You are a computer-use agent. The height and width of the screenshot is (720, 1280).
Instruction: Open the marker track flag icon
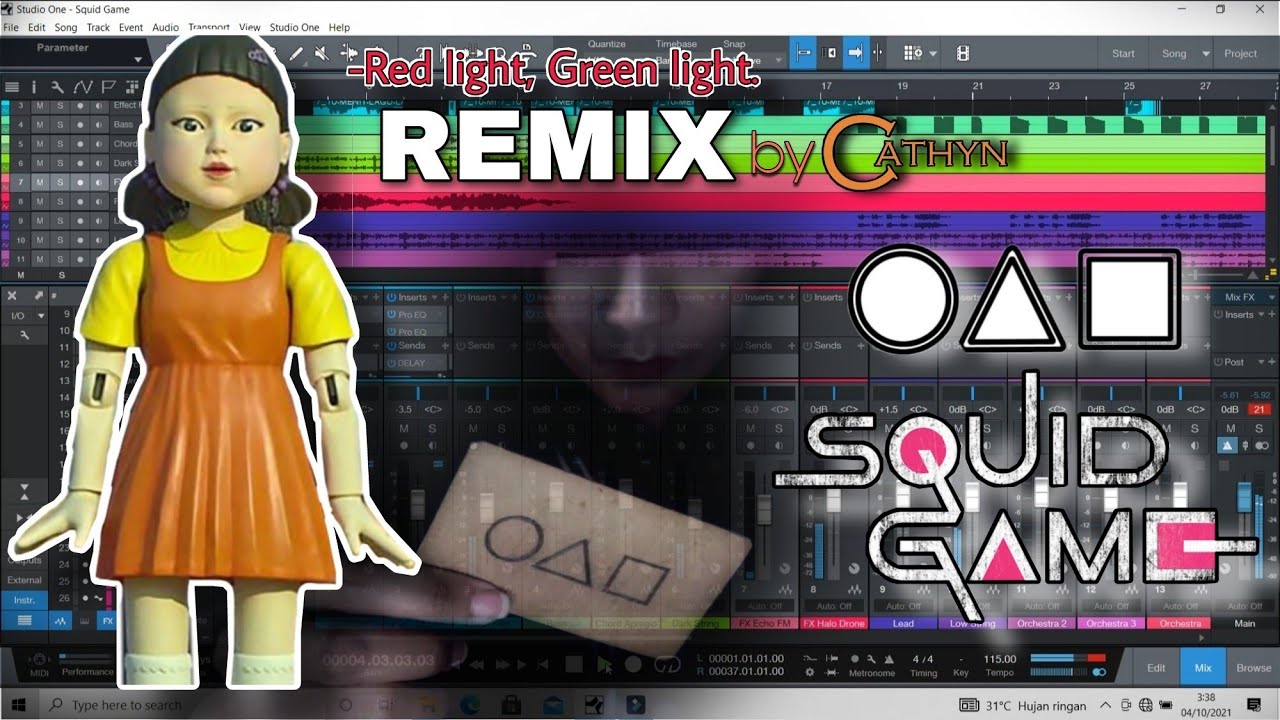[x=107, y=87]
